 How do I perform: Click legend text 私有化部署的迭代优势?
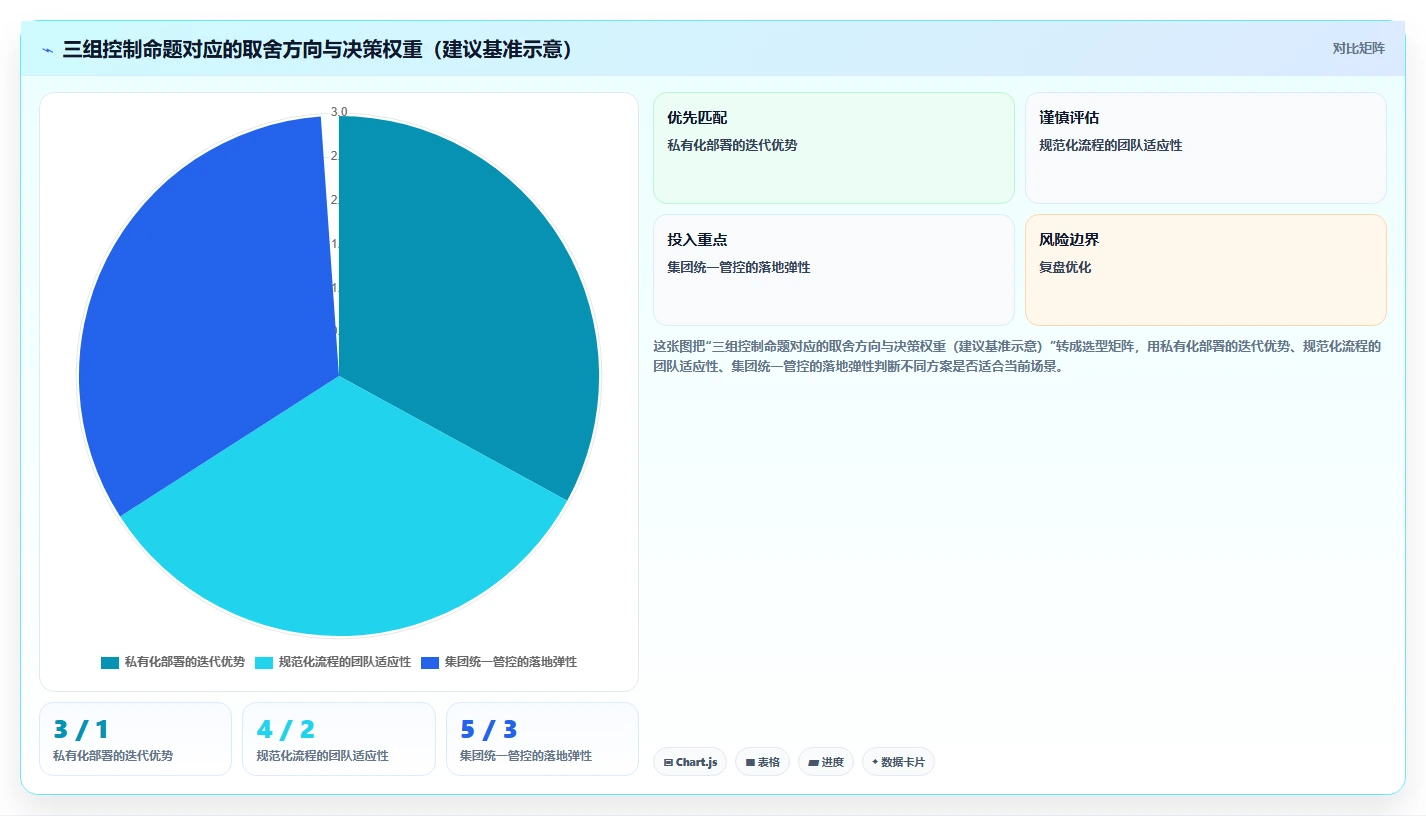tap(184, 662)
